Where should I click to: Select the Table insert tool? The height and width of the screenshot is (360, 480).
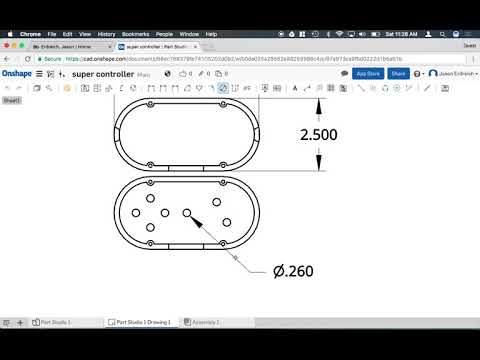(x=331, y=88)
